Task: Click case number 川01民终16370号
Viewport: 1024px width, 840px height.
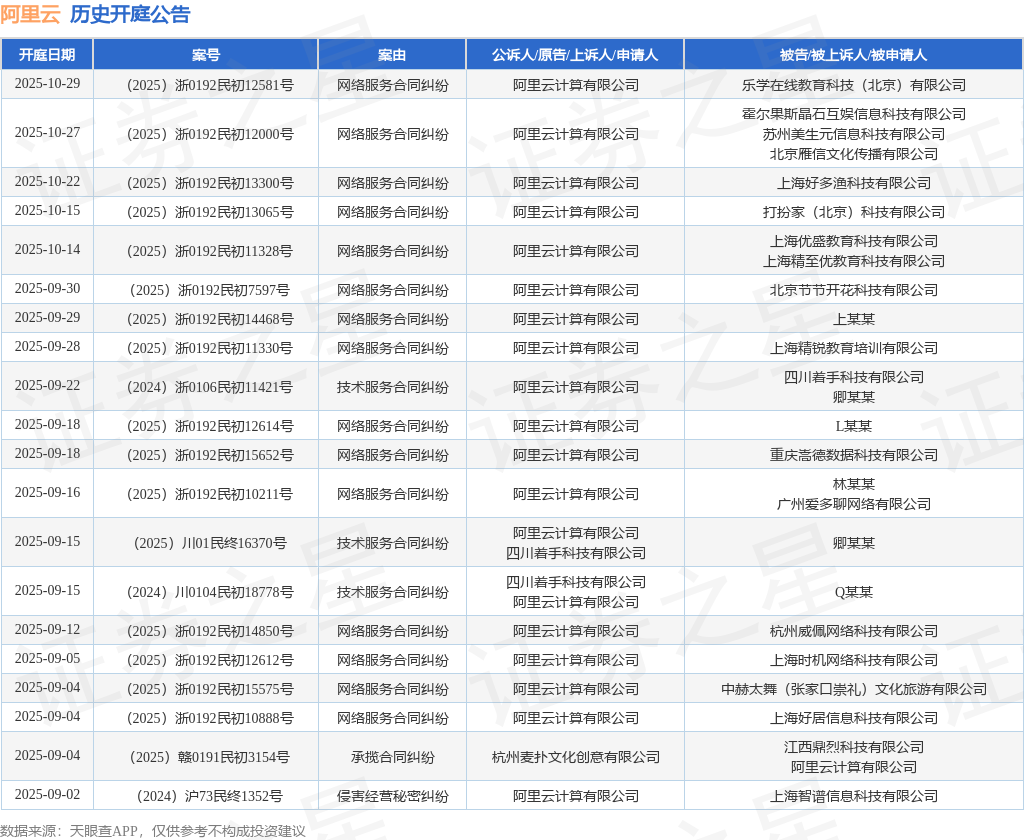Action: [210, 543]
